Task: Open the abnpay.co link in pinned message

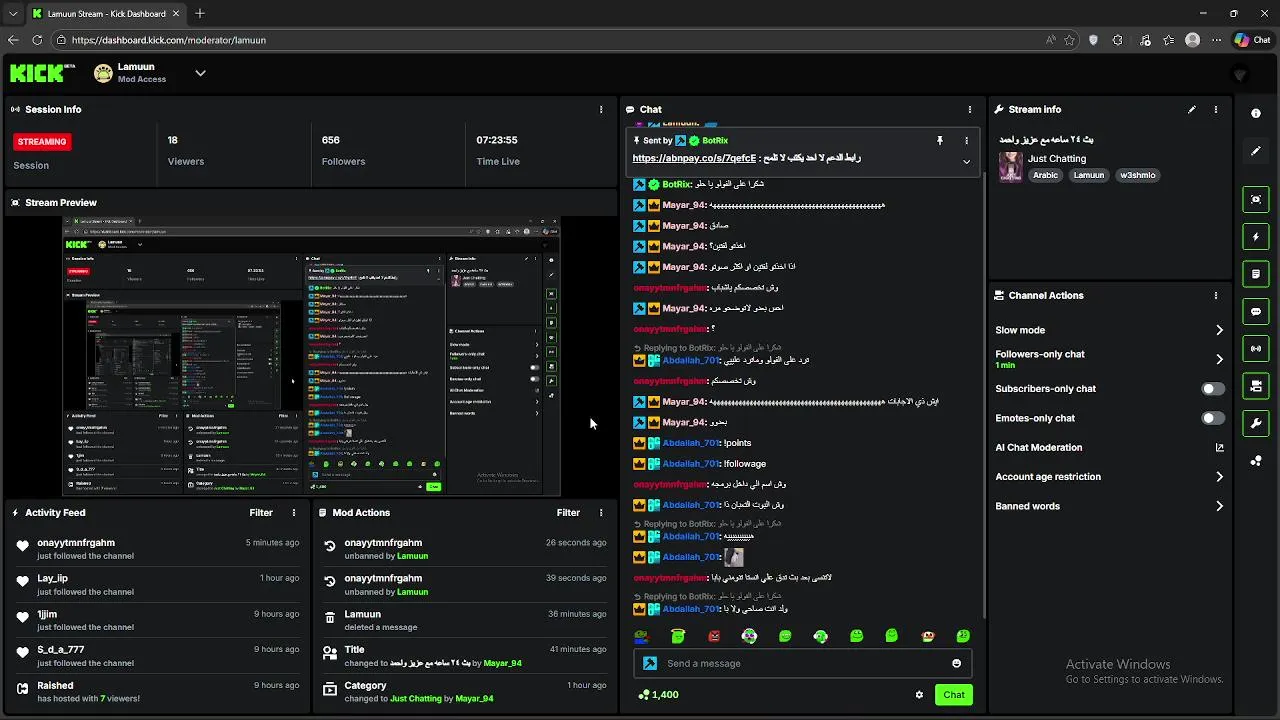Action: (x=694, y=158)
